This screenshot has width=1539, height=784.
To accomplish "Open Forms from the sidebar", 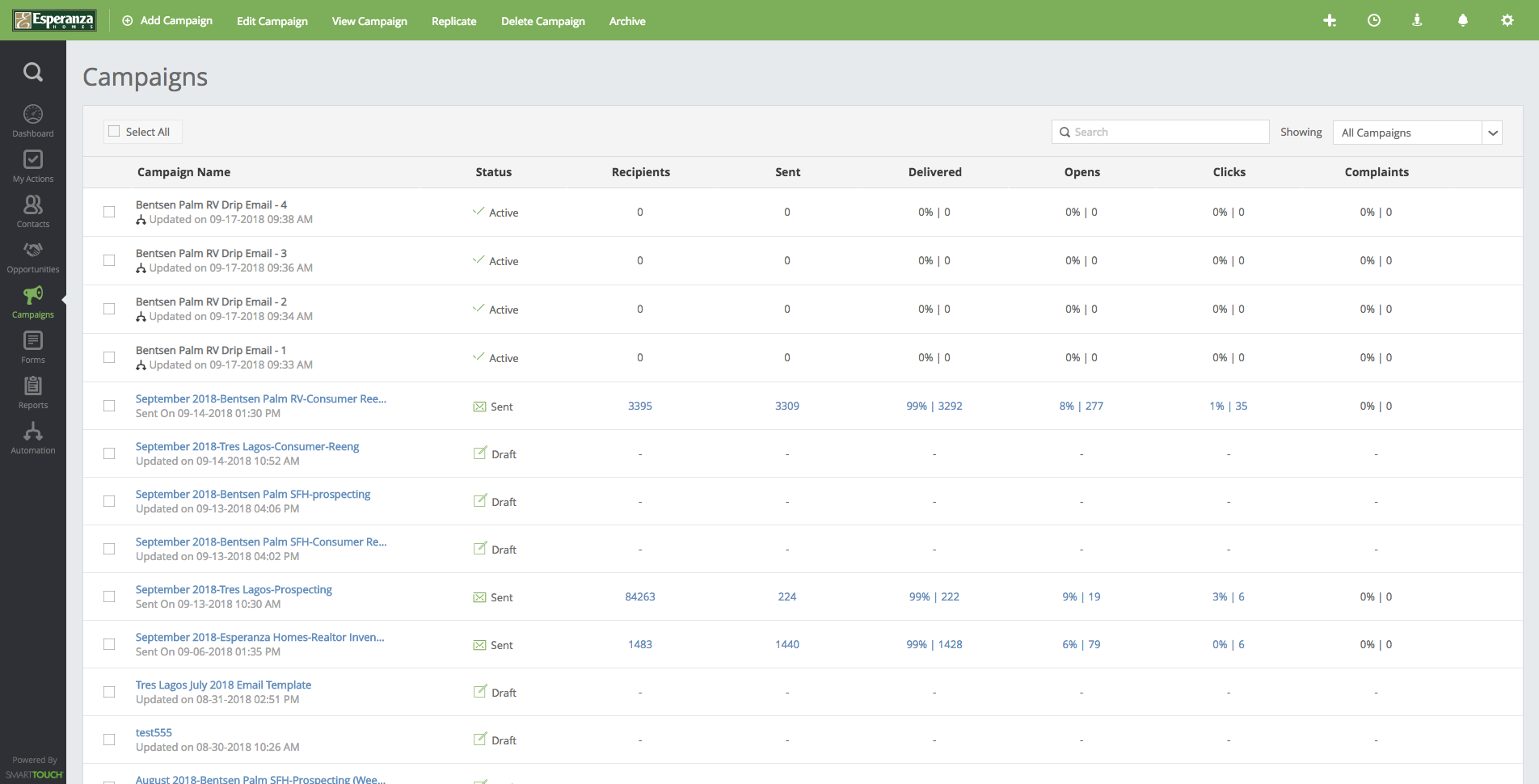I will [33, 347].
